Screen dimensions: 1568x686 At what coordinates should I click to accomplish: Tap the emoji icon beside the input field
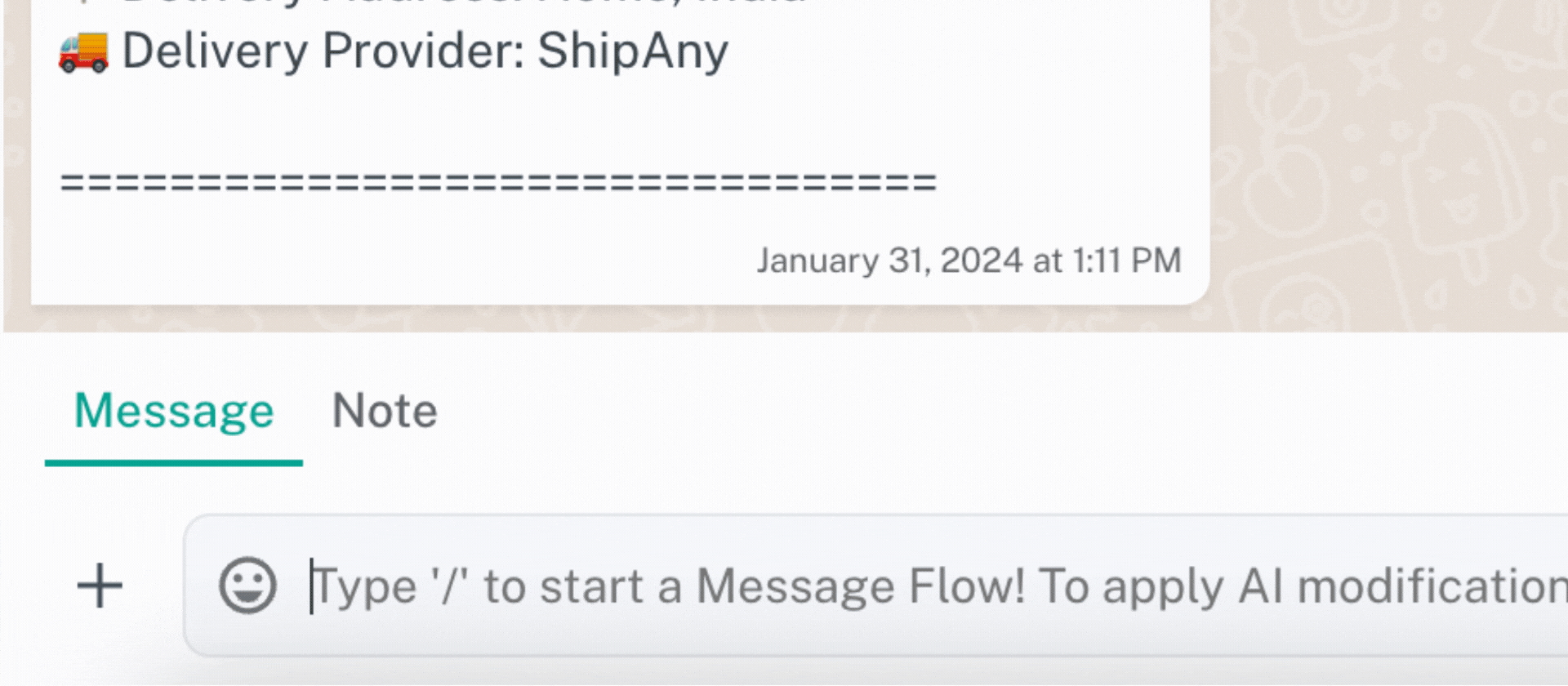tap(249, 584)
